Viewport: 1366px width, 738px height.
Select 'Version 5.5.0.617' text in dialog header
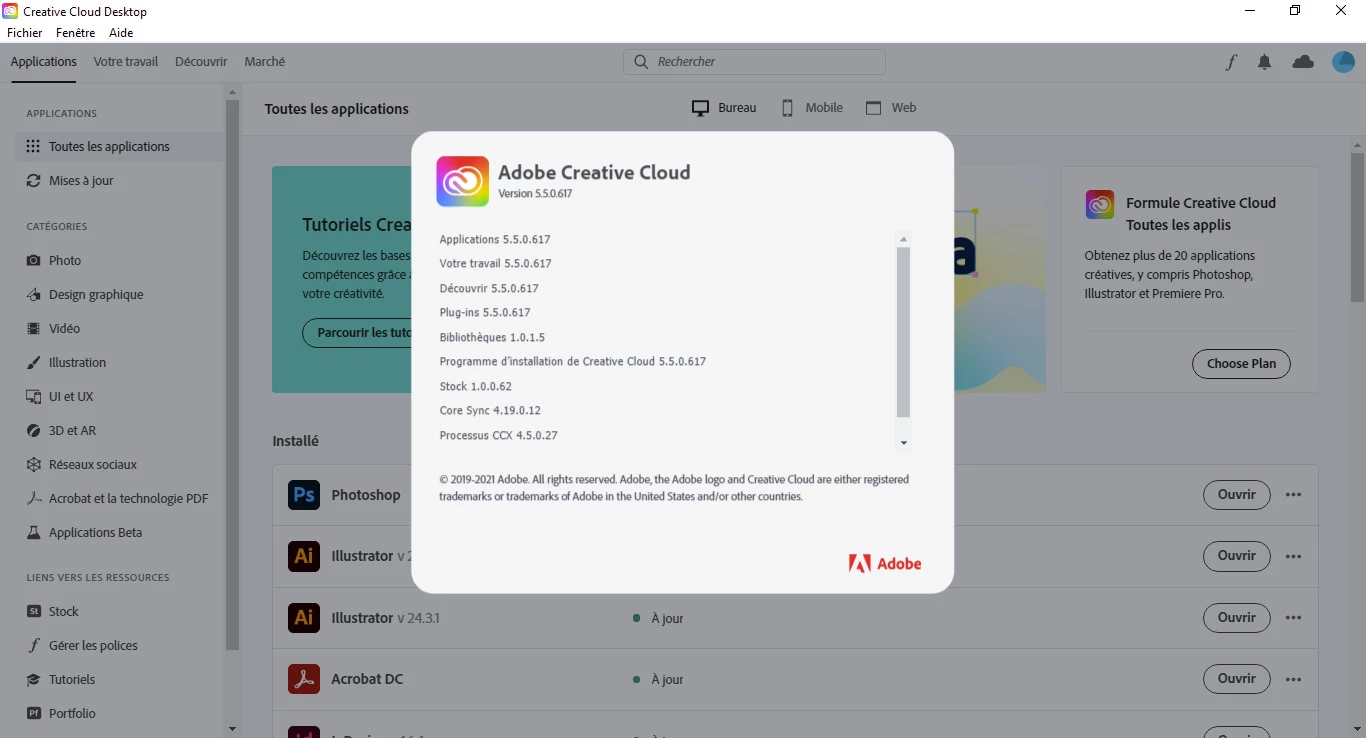535,194
